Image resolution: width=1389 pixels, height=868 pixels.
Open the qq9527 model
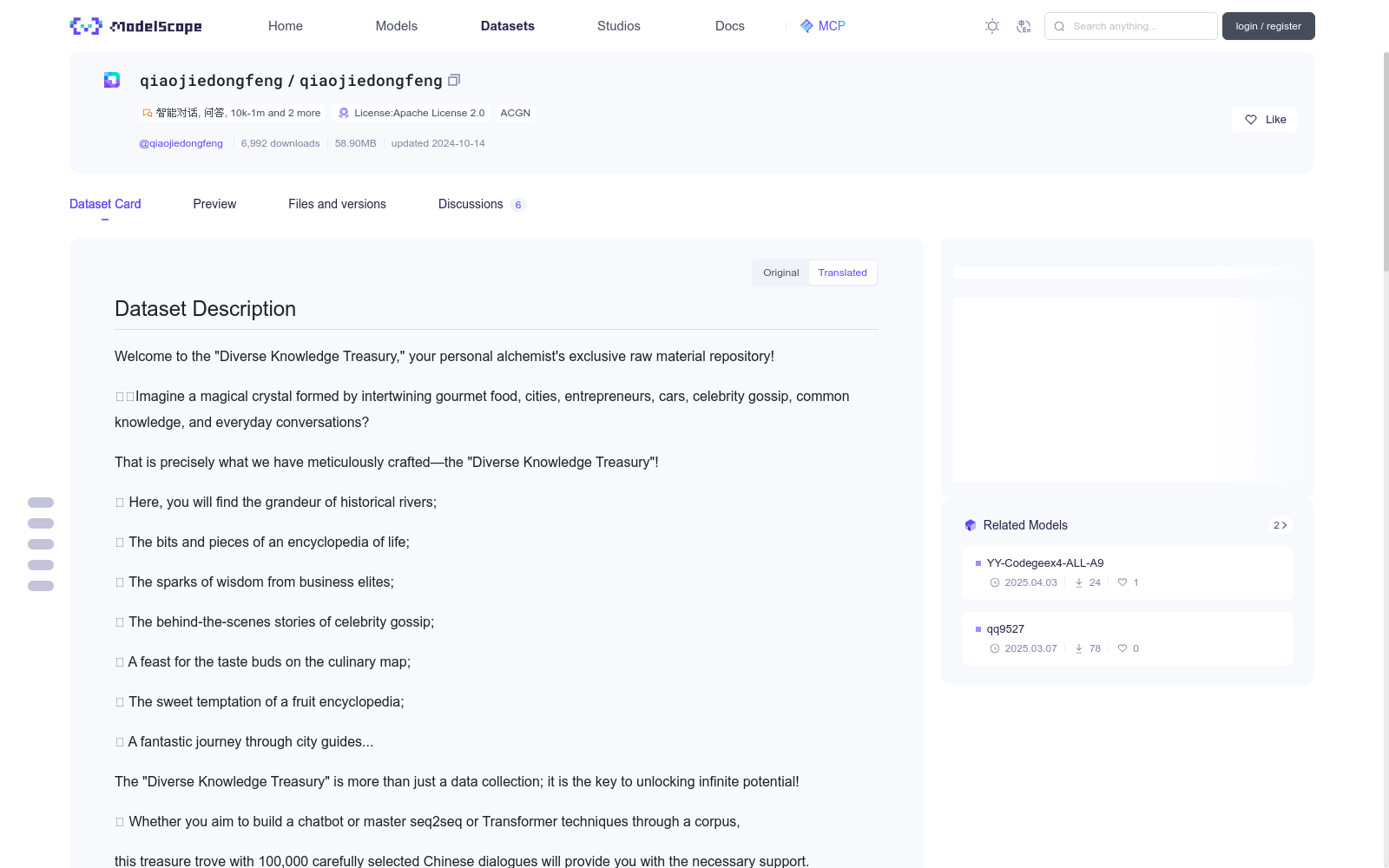1127,639
